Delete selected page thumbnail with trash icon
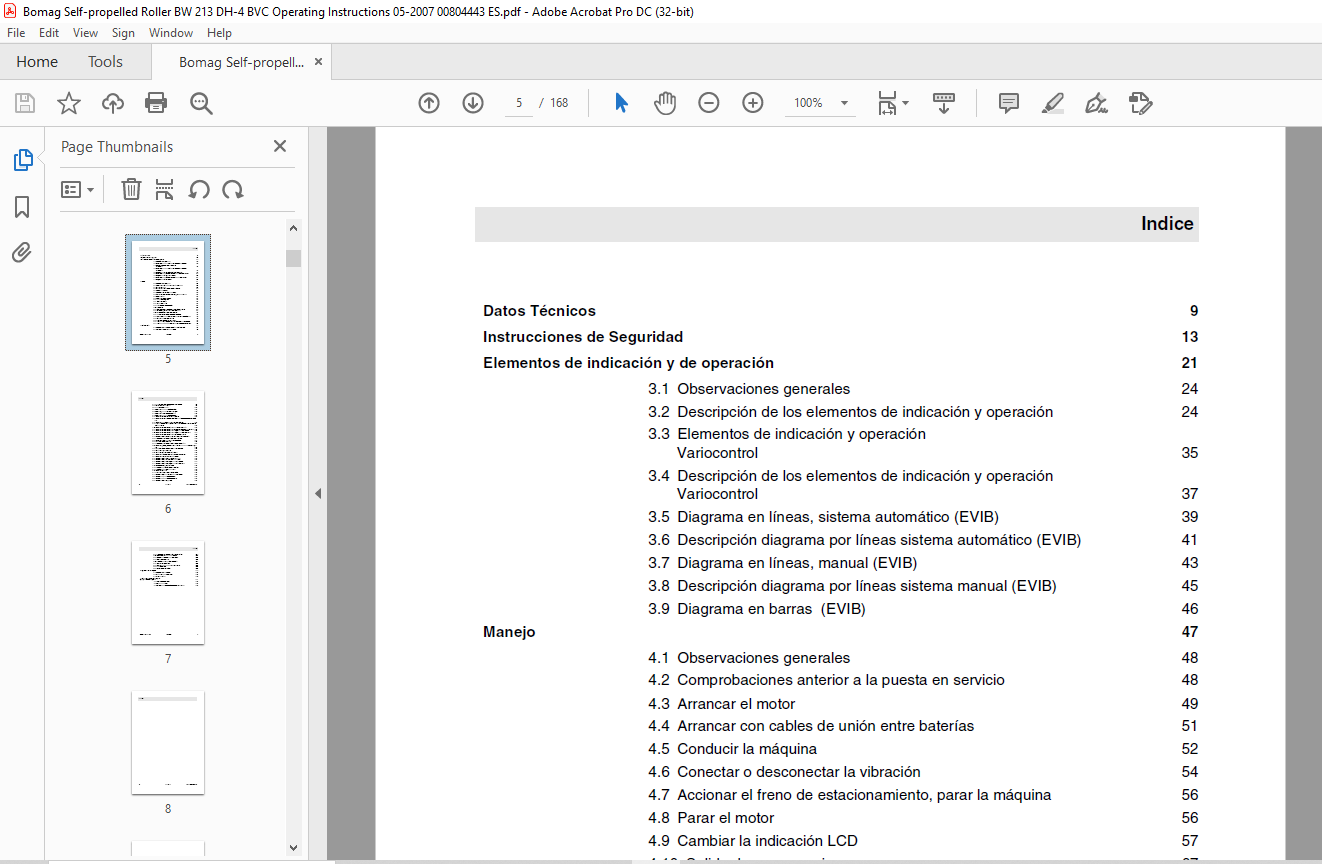 pyautogui.click(x=131, y=189)
